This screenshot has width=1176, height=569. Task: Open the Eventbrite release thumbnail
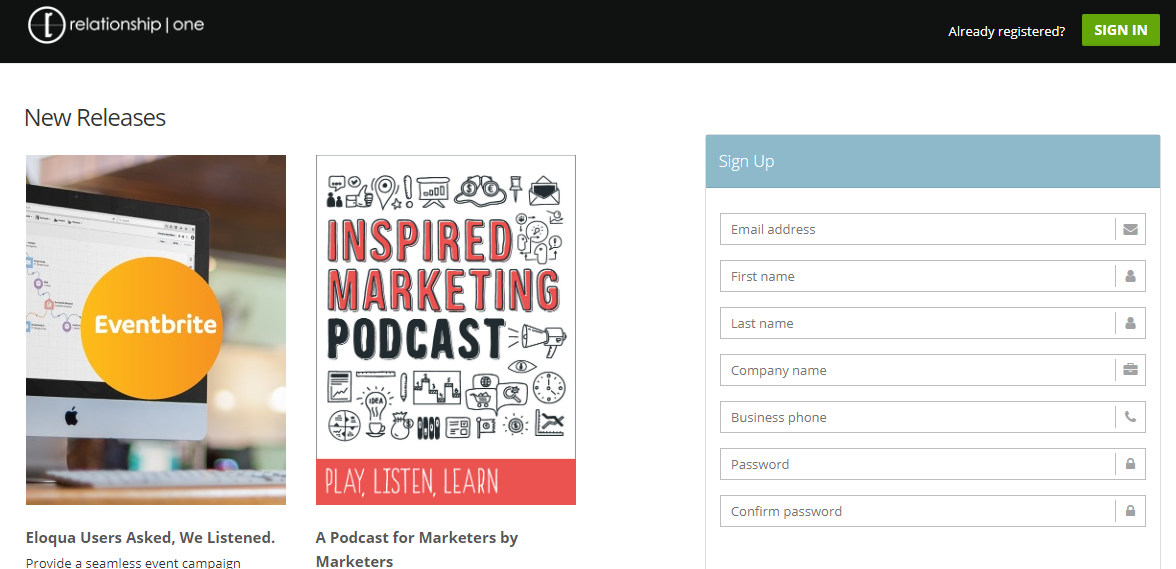click(156, 330)
